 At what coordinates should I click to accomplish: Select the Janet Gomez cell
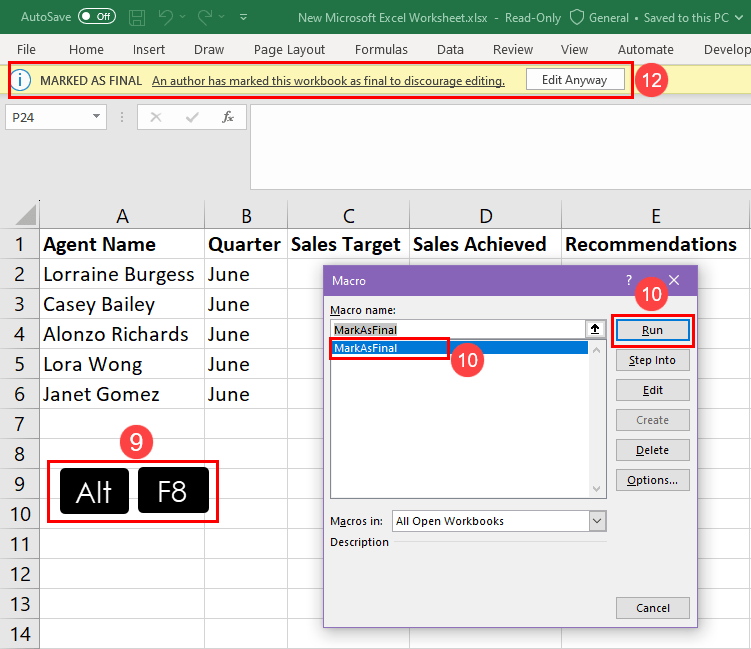pyautogui.click(x=122, y=394)
